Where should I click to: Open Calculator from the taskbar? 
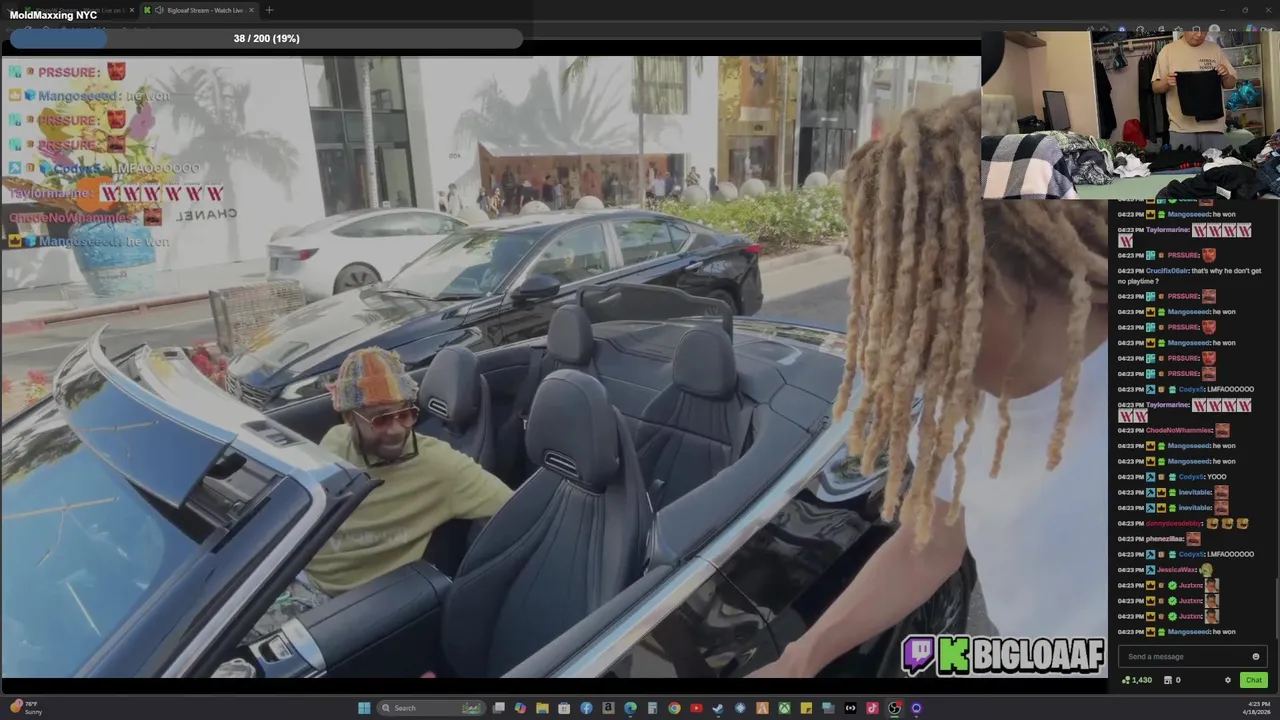pos(652,708)
